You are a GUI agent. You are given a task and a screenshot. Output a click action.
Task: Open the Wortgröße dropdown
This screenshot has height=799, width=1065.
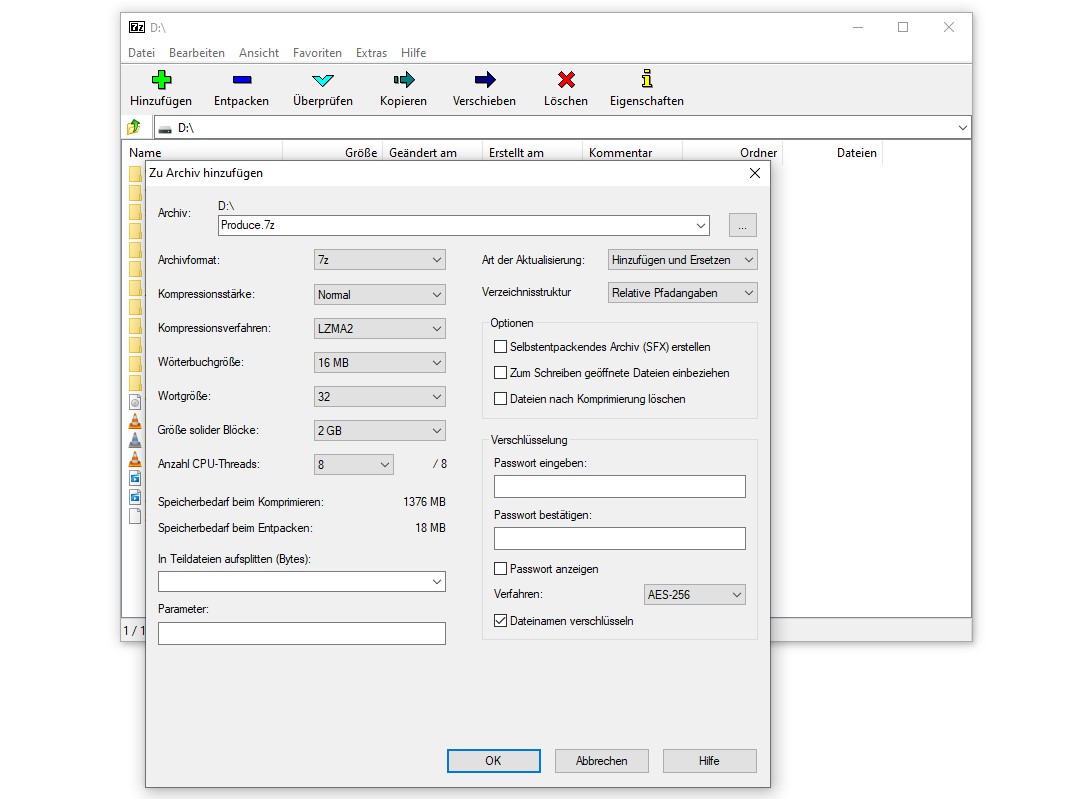click(x=380, y=396)
